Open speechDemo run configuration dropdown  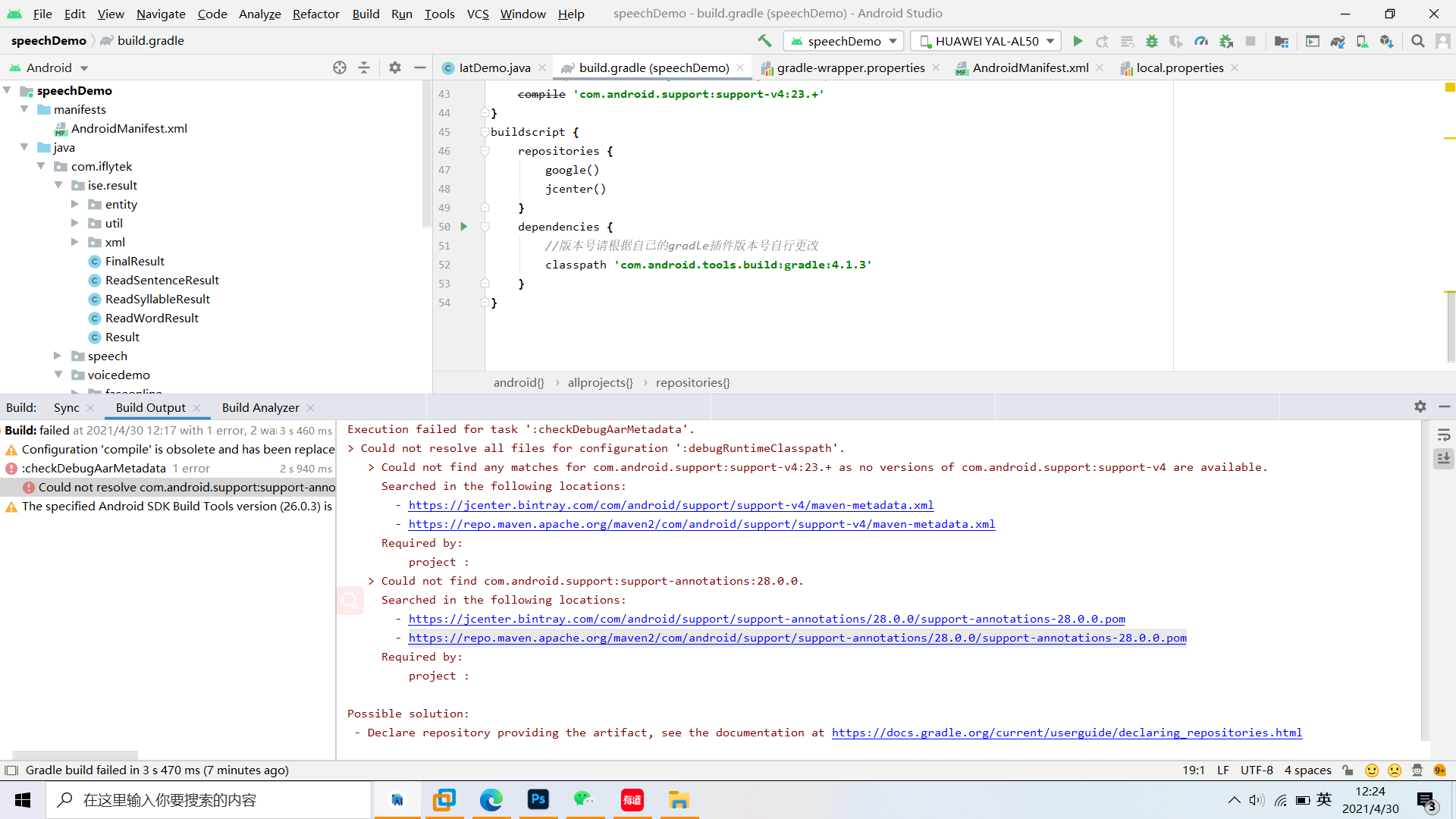tap(843, 41)
